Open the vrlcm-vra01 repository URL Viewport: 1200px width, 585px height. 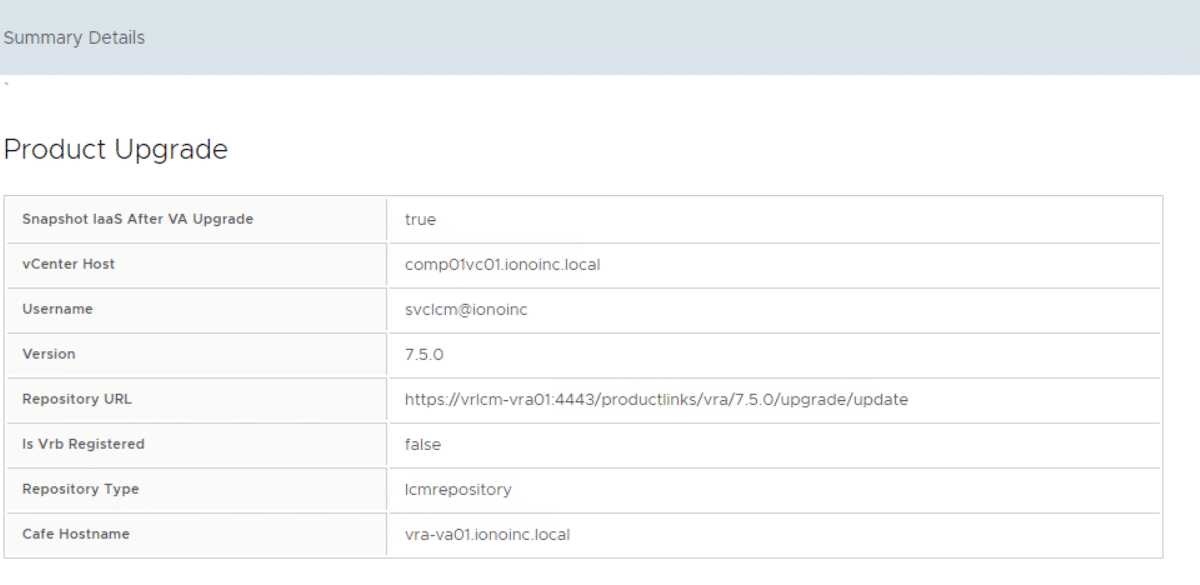tap(656, 399)
